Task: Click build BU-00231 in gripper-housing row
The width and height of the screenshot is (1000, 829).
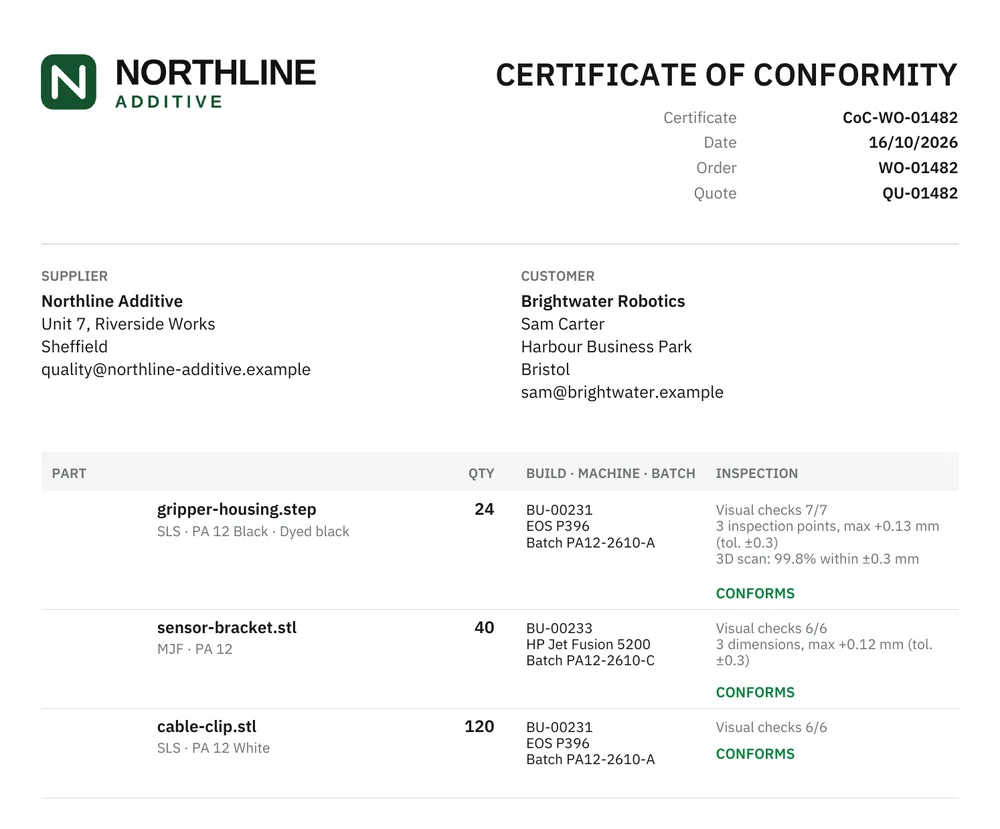Action: (559, 510)
